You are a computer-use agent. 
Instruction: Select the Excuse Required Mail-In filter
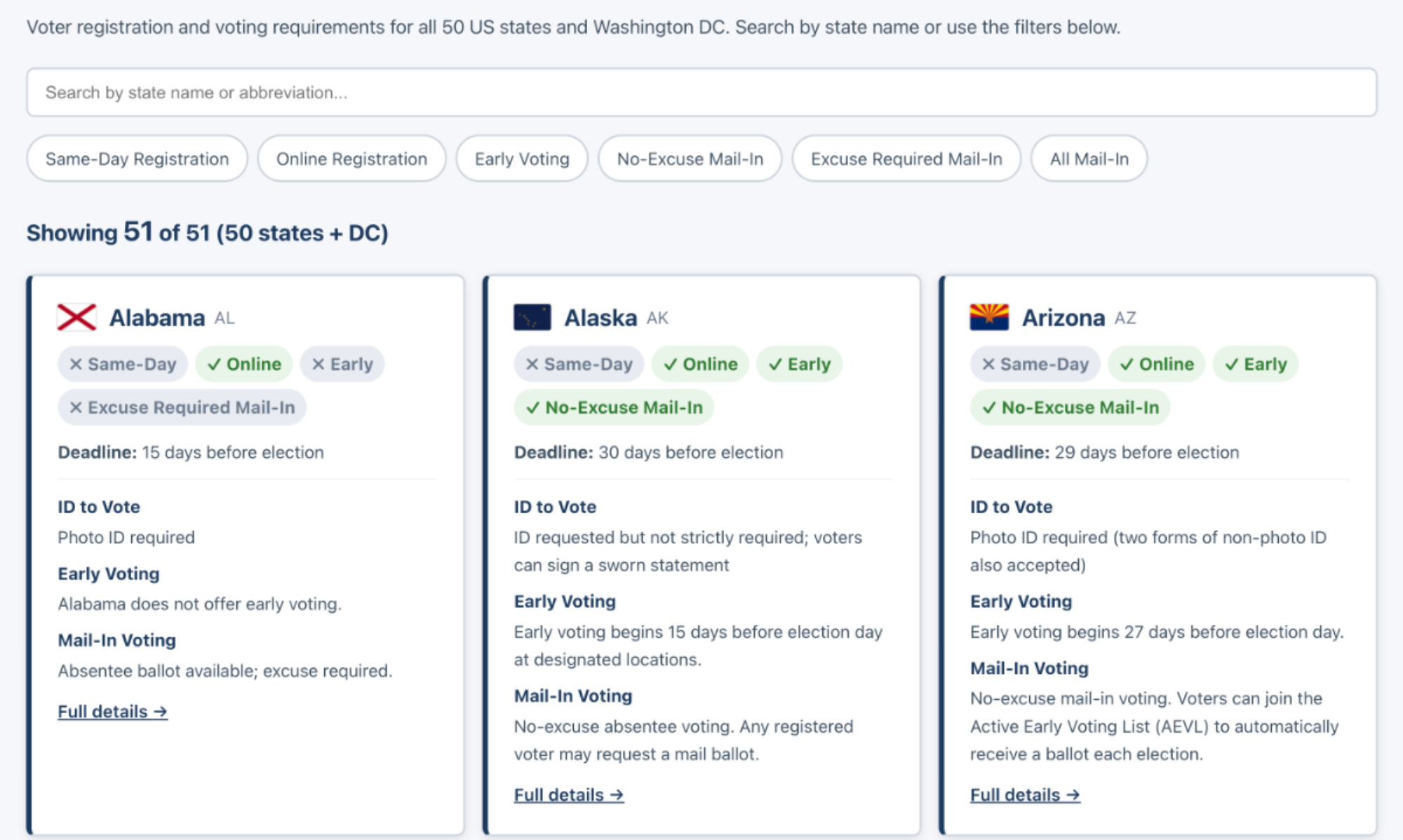pos(906,159)
